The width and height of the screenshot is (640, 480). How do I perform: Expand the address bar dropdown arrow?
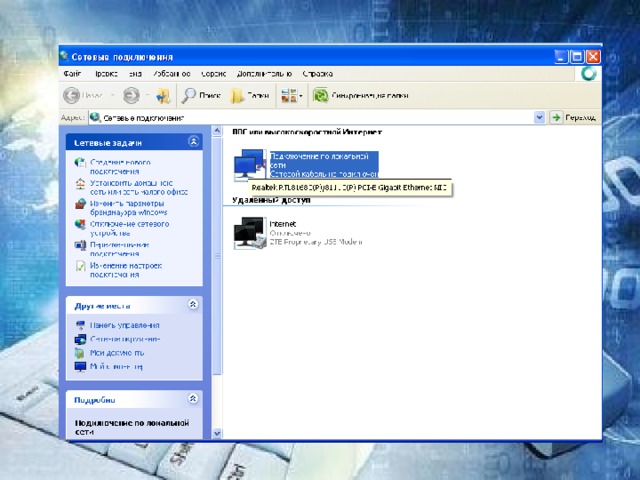point(539,117)
